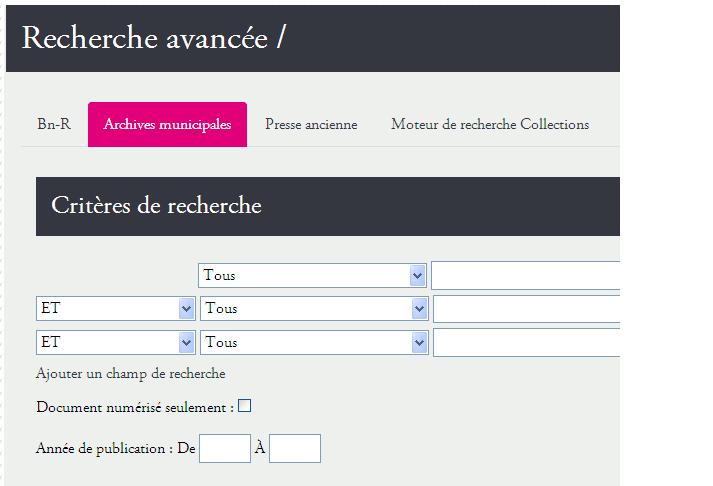Click the Document numérisé seulement label text
713x486 pixels.
click(x=135, y=407)
